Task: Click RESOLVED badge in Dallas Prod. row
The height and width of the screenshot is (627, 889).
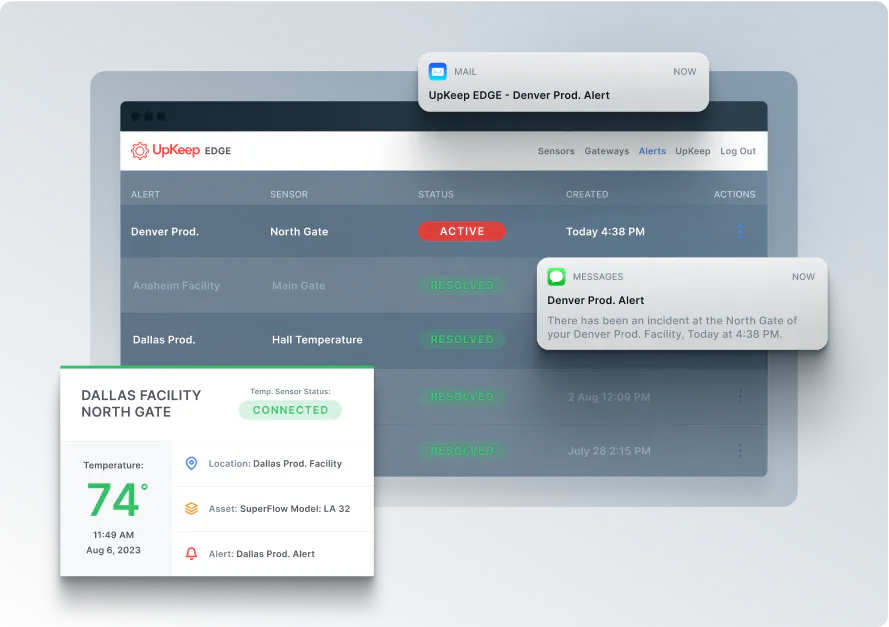Action: click(x=462, y=339)
